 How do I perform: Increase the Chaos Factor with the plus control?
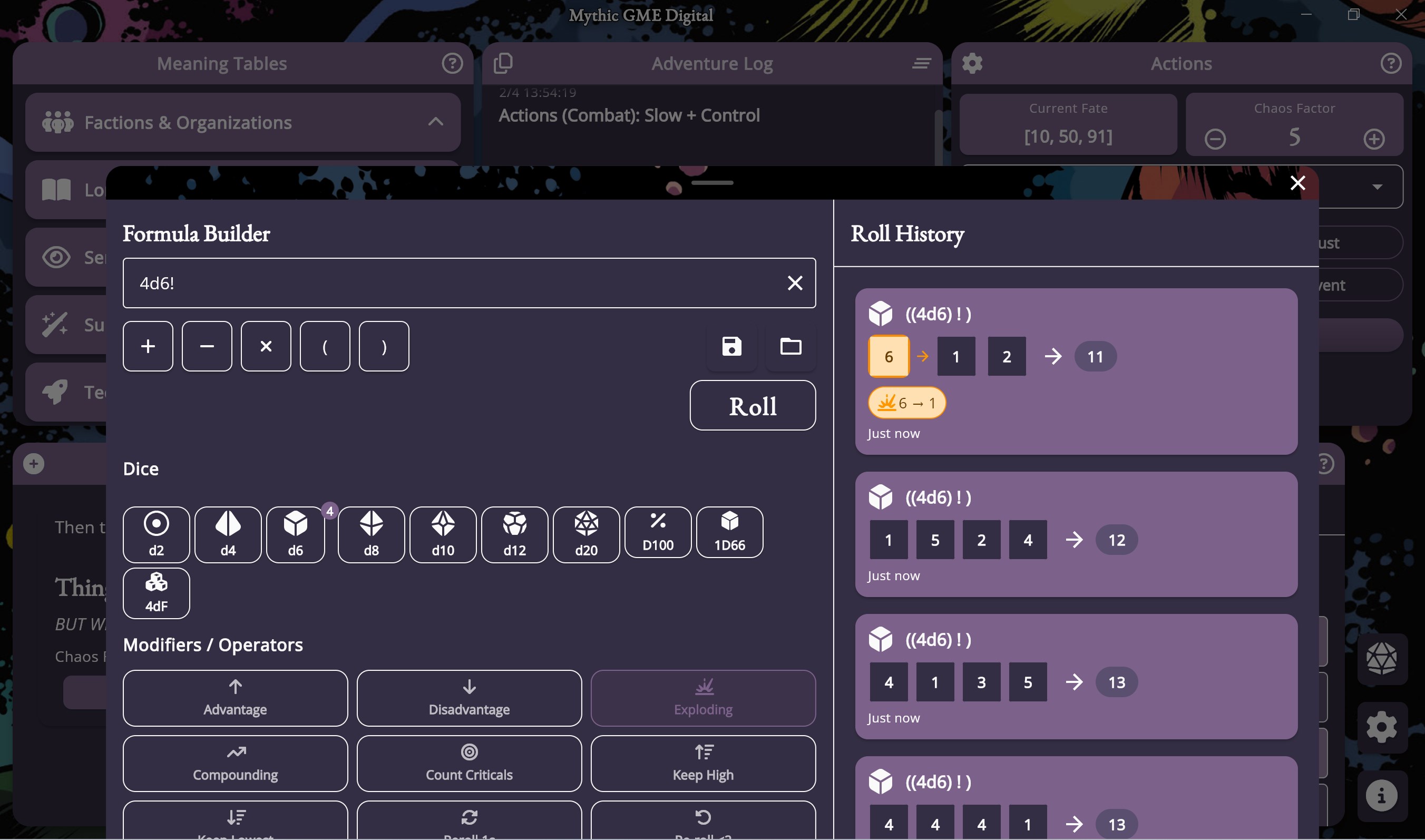(1374, 138)
